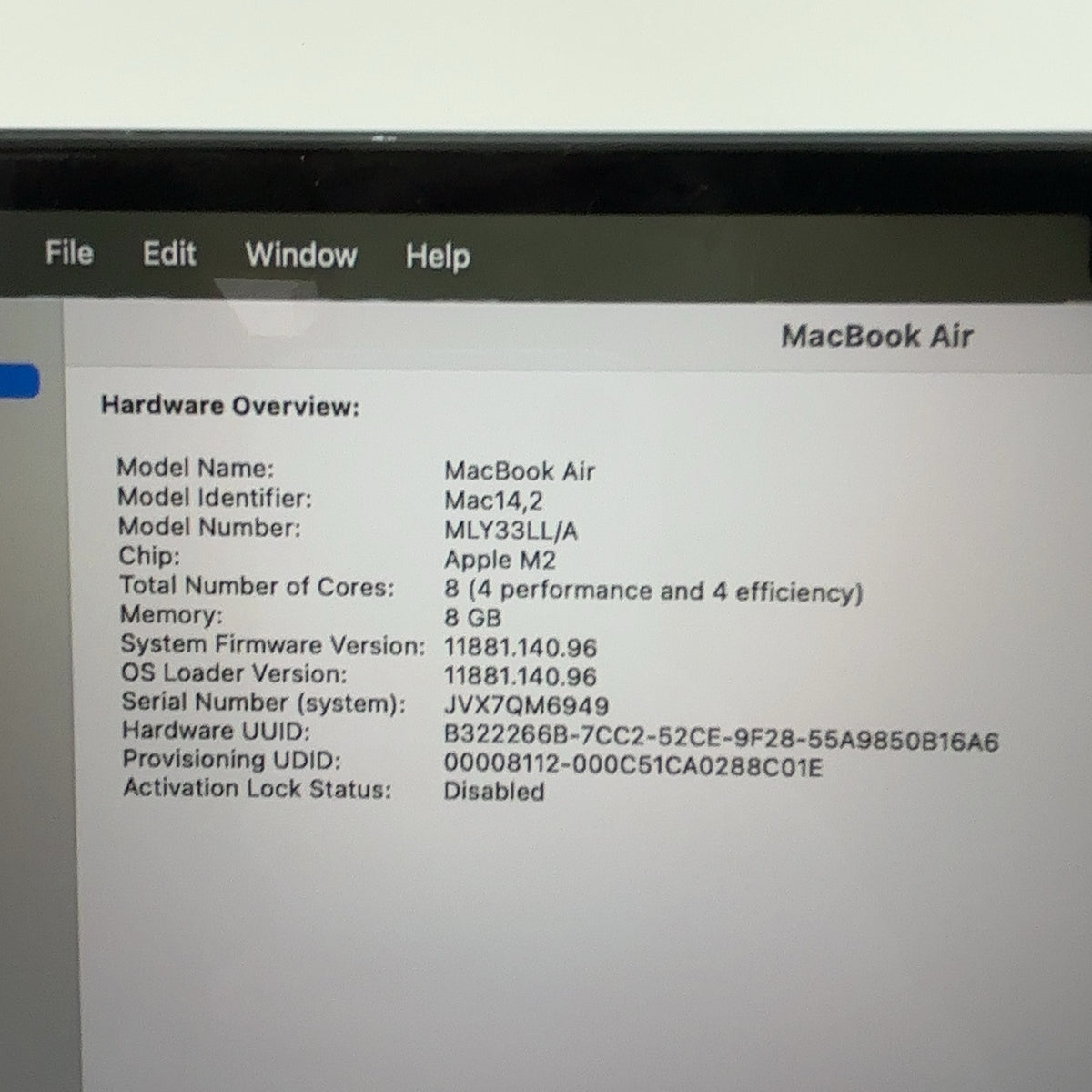Select the Disabled activation lock value
The width and height of the screenshot is (1092, 1092).
tap(494, 791)
